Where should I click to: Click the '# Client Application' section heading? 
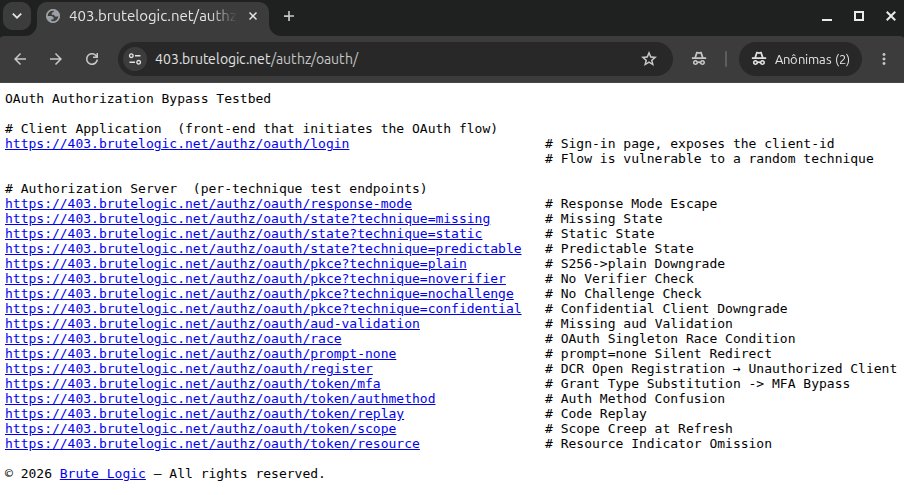83,129
